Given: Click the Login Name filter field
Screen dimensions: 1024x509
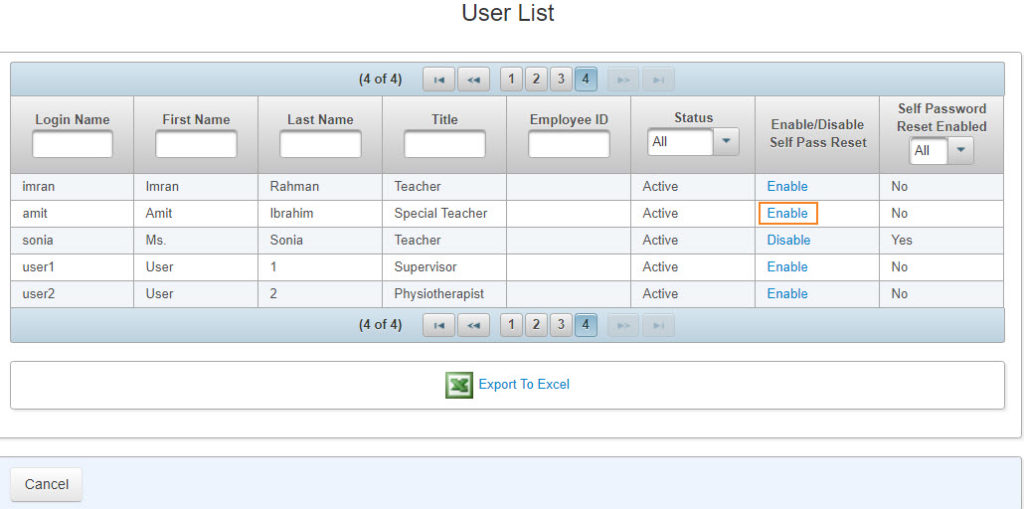Looking at the screenshot, I should pos(72,144).
